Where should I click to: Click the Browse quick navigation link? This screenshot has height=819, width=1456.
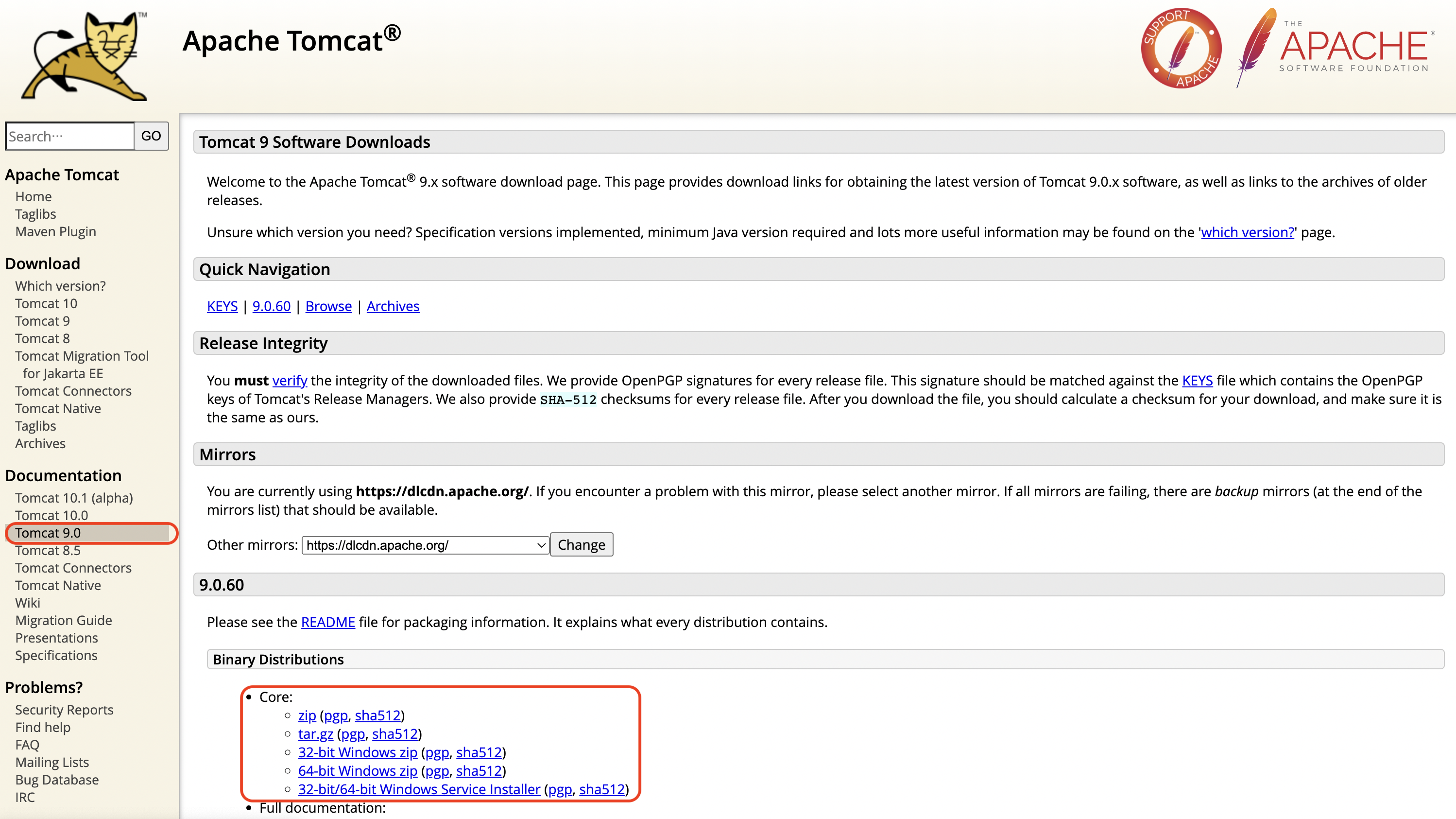pyautogui.click(x=328, y=306)
